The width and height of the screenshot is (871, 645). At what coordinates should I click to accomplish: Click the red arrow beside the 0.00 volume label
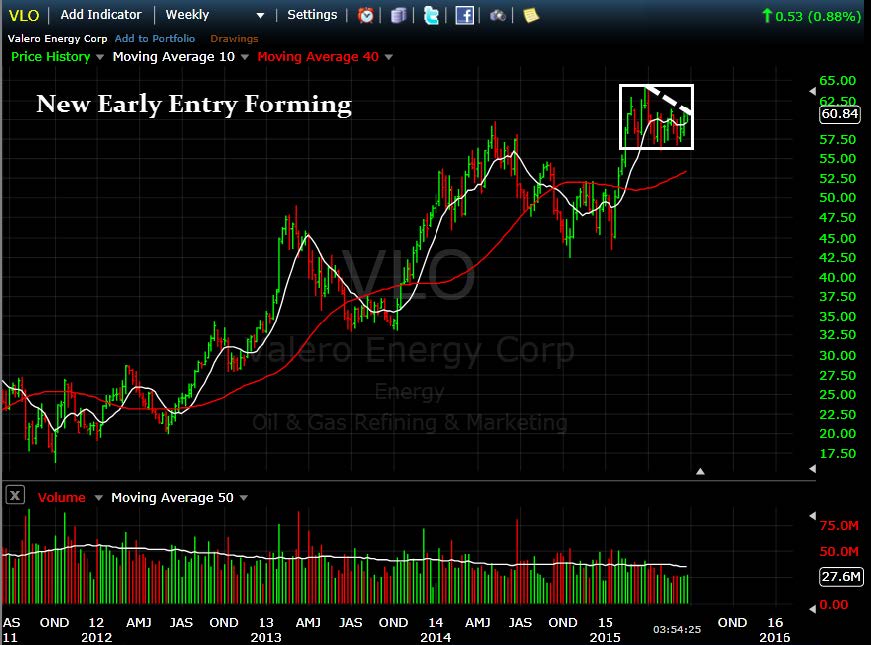[x=812, y=609]
